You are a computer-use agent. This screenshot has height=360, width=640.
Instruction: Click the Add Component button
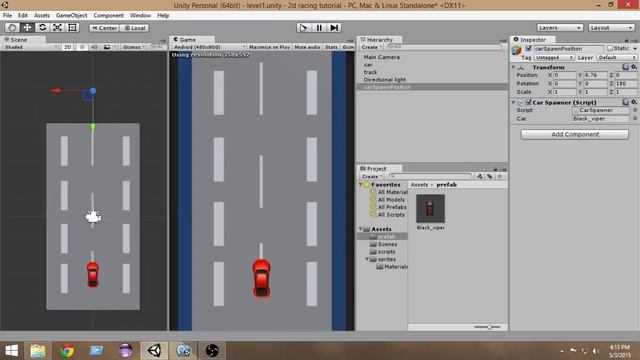(x=575, y=134)
